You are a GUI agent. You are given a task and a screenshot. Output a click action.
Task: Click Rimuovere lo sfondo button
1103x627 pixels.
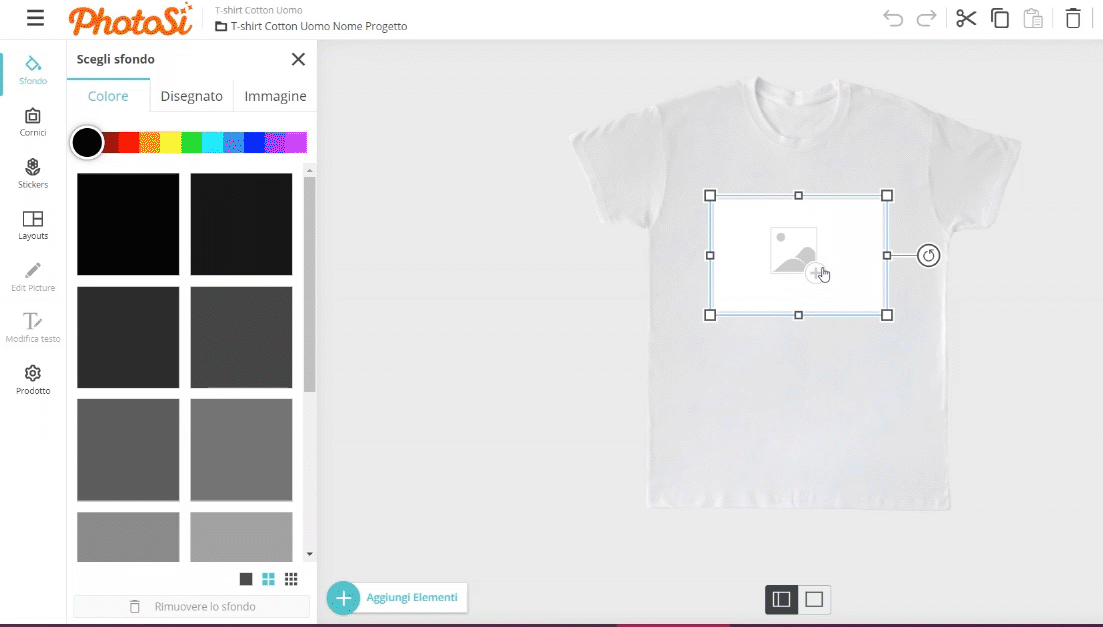coord(192,607)
